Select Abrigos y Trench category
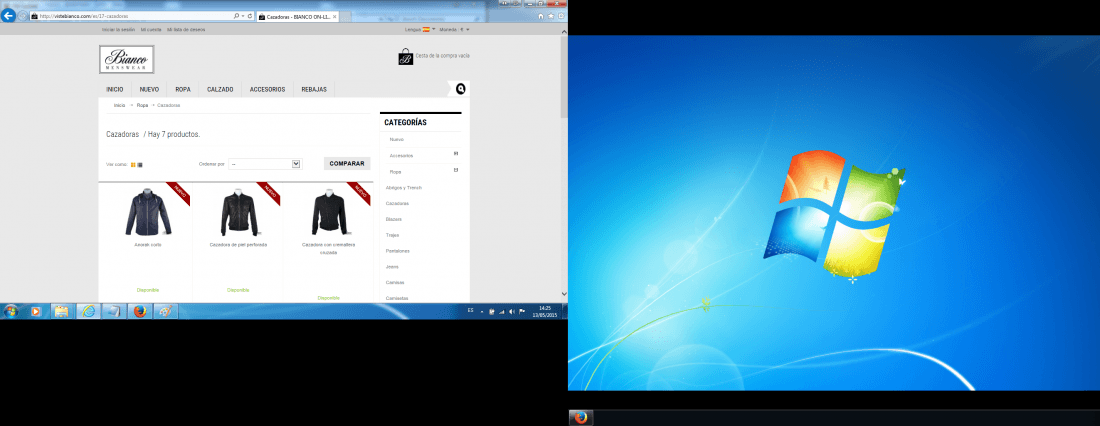This screenshot has height=426, width=1100. [403, 188]
